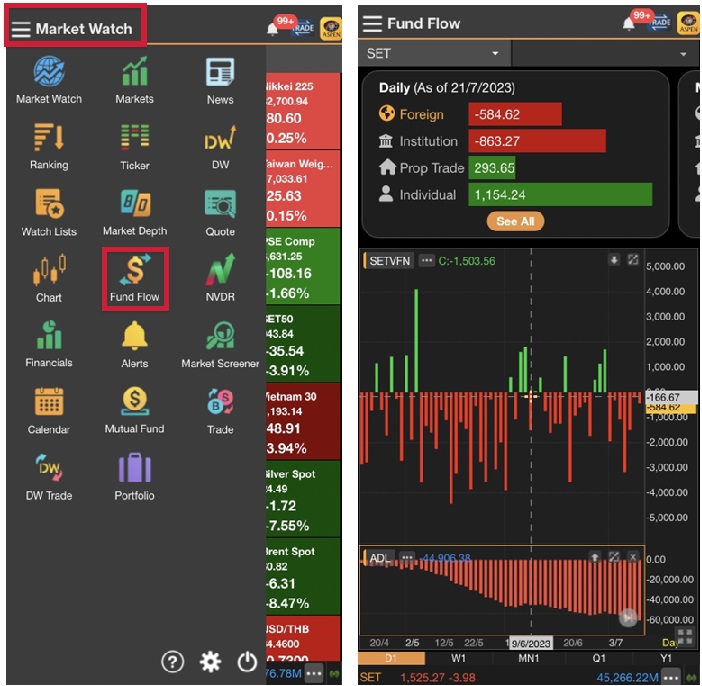This screenshot has height=686, width=702.
Task: Select the Q1 timeframe tab
Action: click(599, 658)
